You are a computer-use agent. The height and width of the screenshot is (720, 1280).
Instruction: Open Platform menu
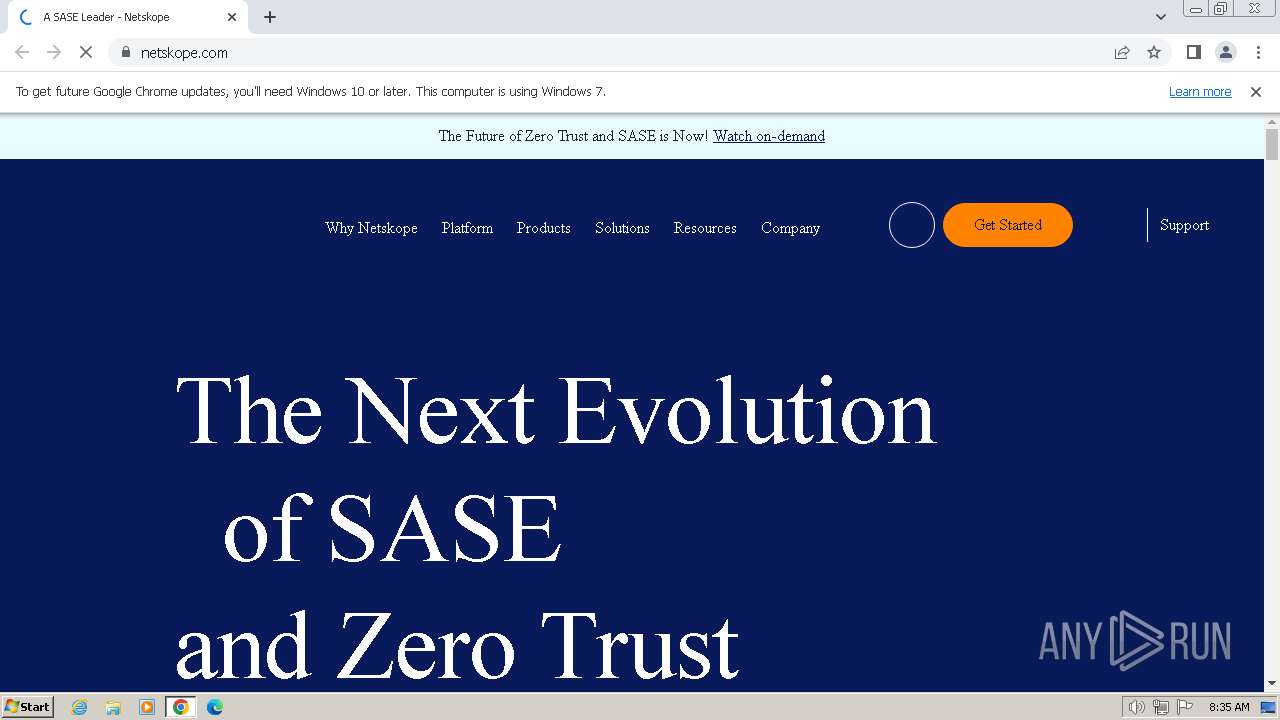tap(467, 228)
